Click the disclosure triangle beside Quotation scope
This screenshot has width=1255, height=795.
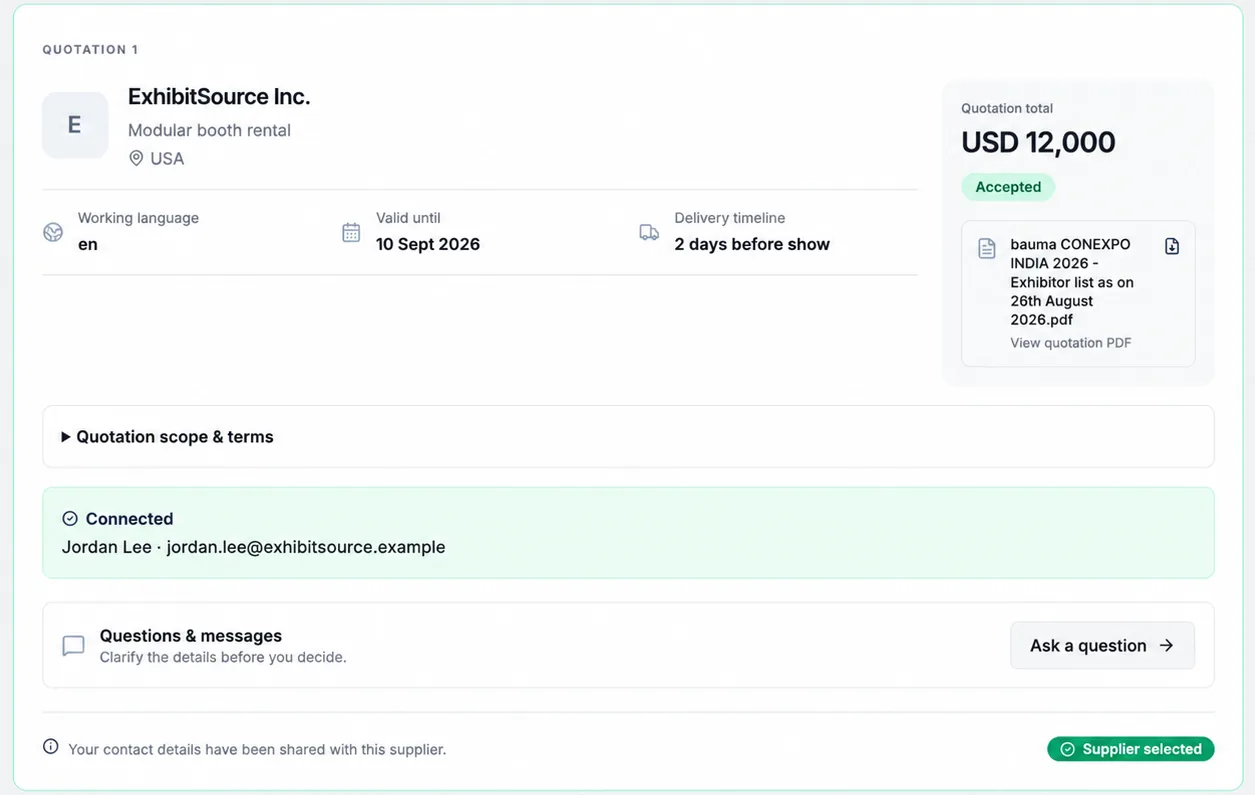(66, 437)
